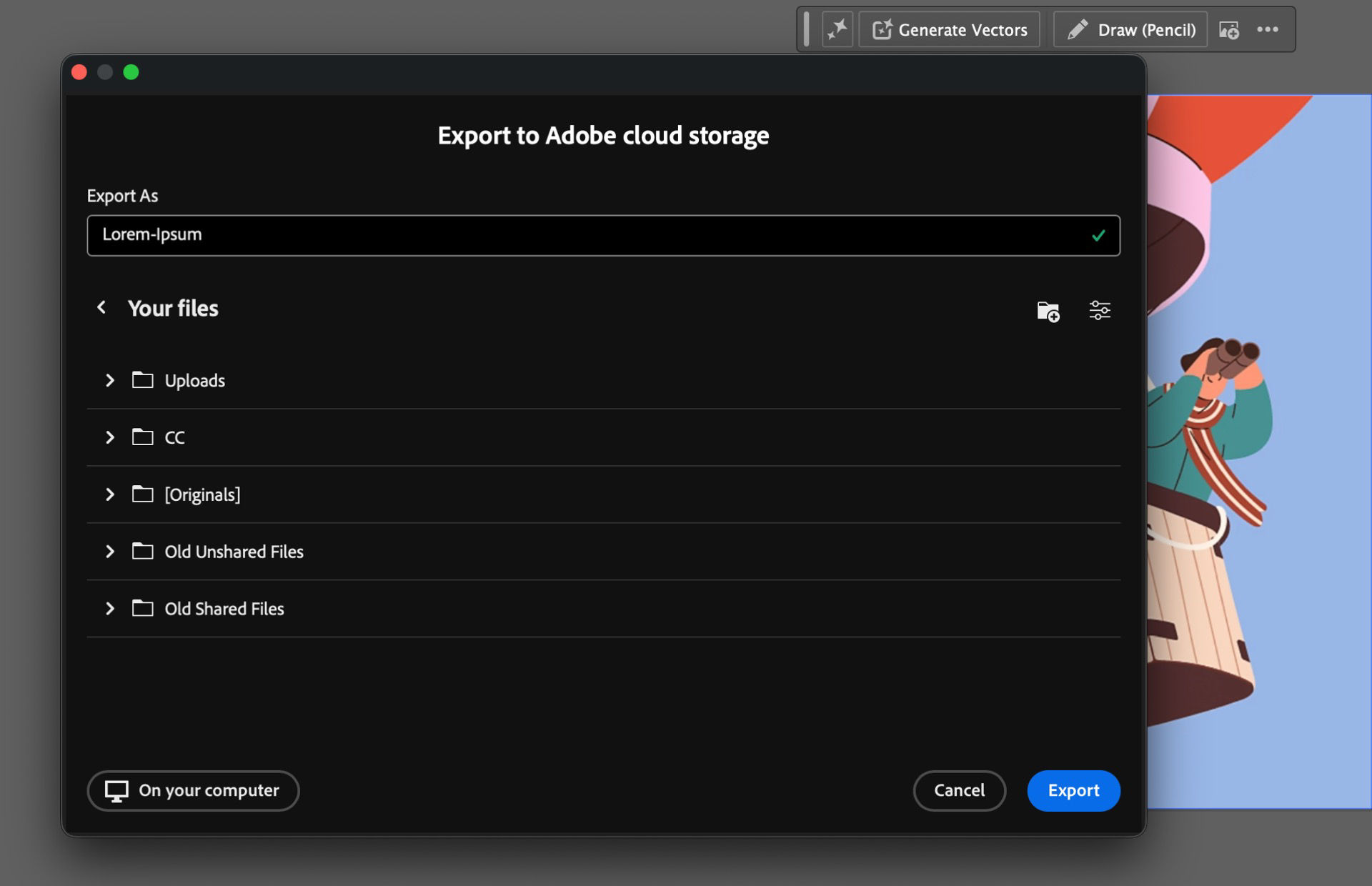The height and width of the screenshot is (886, 1372).
Task: Click the Export button
Action: (x=1073, y=791)
